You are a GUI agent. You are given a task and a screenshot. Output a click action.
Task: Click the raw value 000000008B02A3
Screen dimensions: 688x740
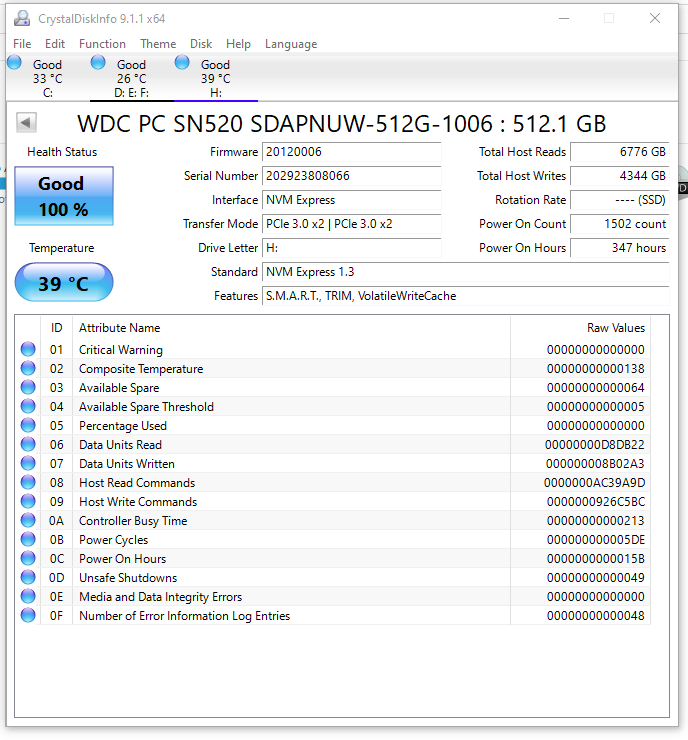[x=595, y=463]
